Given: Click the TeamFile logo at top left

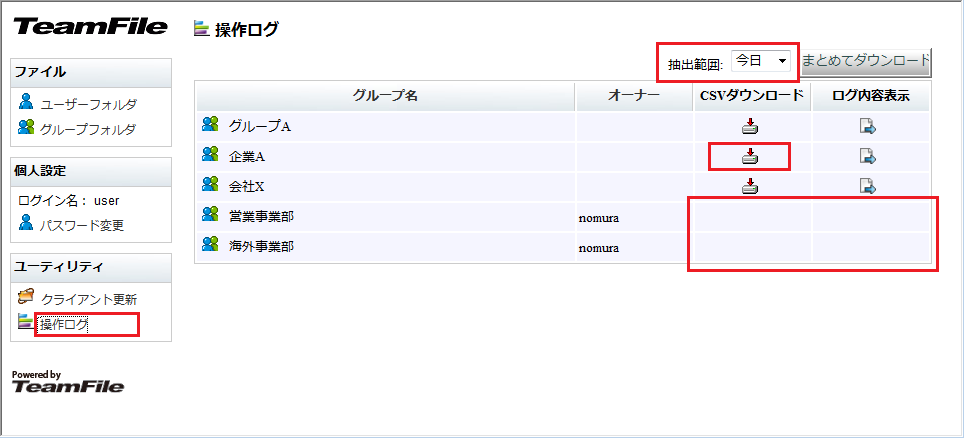Looking at the screenshot, I should [x=89, y=27].
